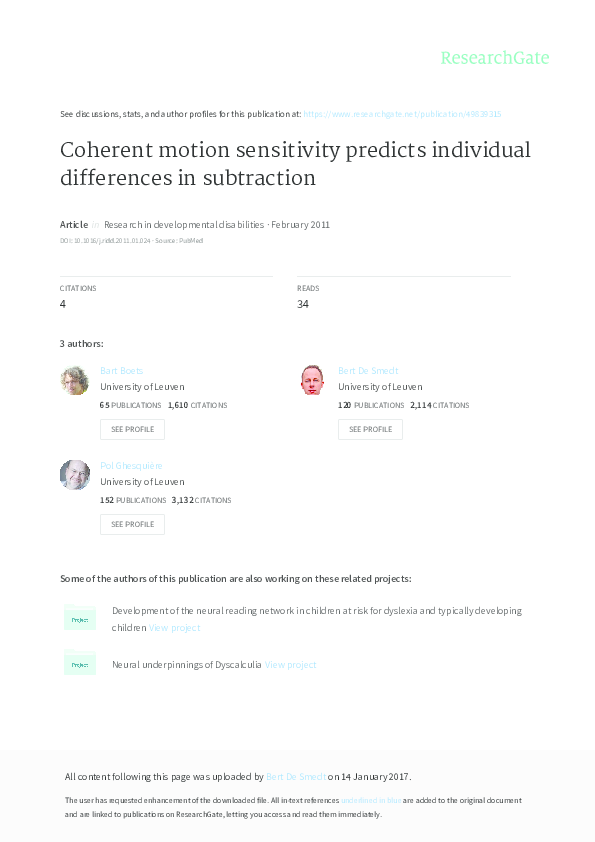Image resolution: width=595 pixels, height=842 pixels.
Task: Open the researchgate.net publication URL link
Action: pos(402,114)
